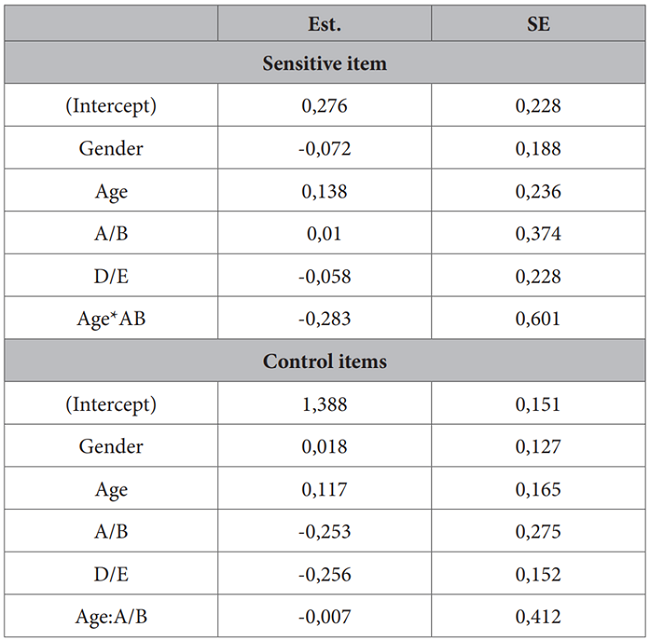
Task: Select the Sensitive item section header
Action: pyautogui.click(x=324, y=63)
